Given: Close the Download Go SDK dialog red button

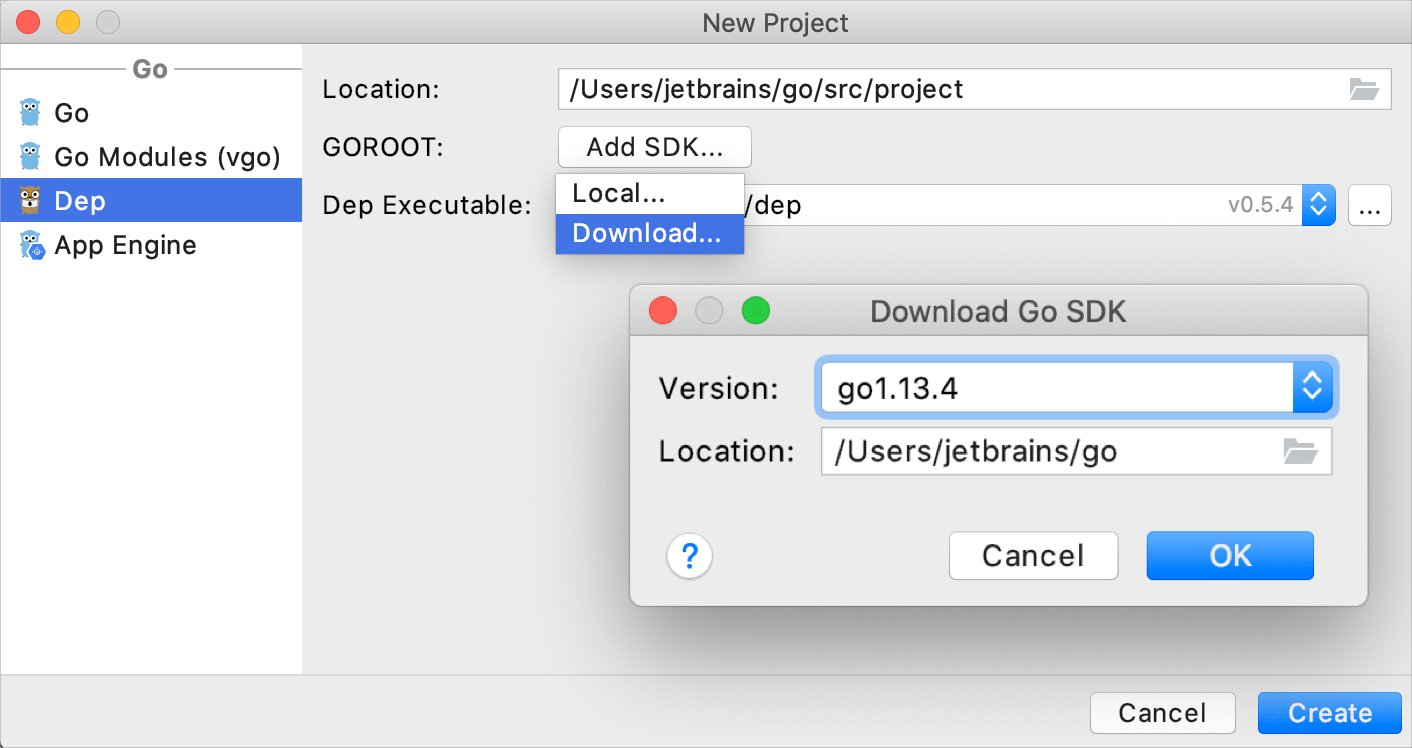Looking at the screenshot, I should [663, 311].
